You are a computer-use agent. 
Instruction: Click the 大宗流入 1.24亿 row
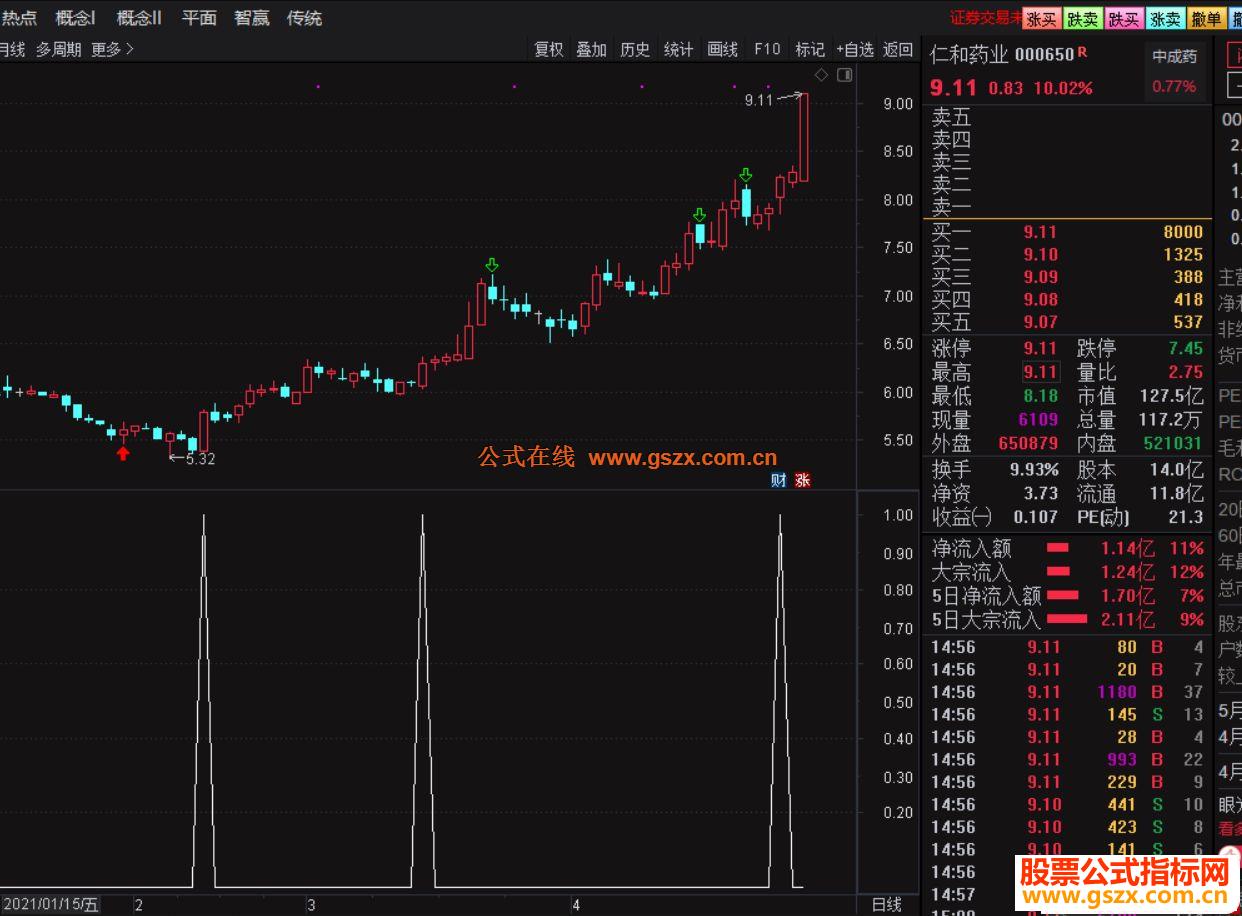tap(1068, 572)
